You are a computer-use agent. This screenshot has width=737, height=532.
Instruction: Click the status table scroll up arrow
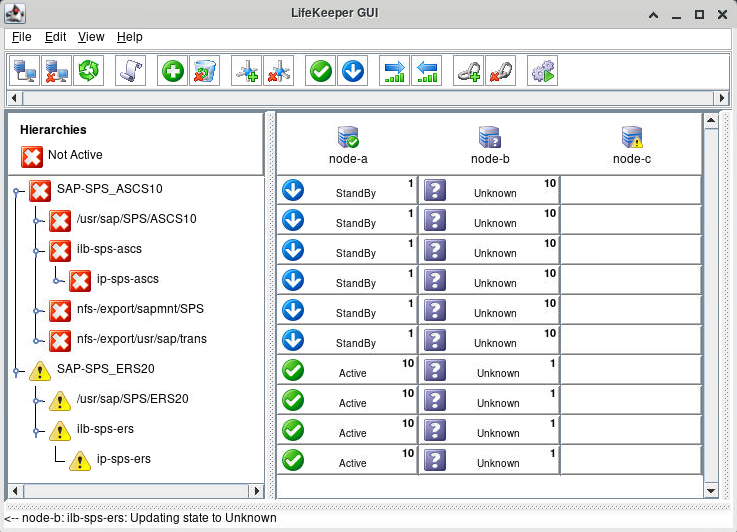711,121
